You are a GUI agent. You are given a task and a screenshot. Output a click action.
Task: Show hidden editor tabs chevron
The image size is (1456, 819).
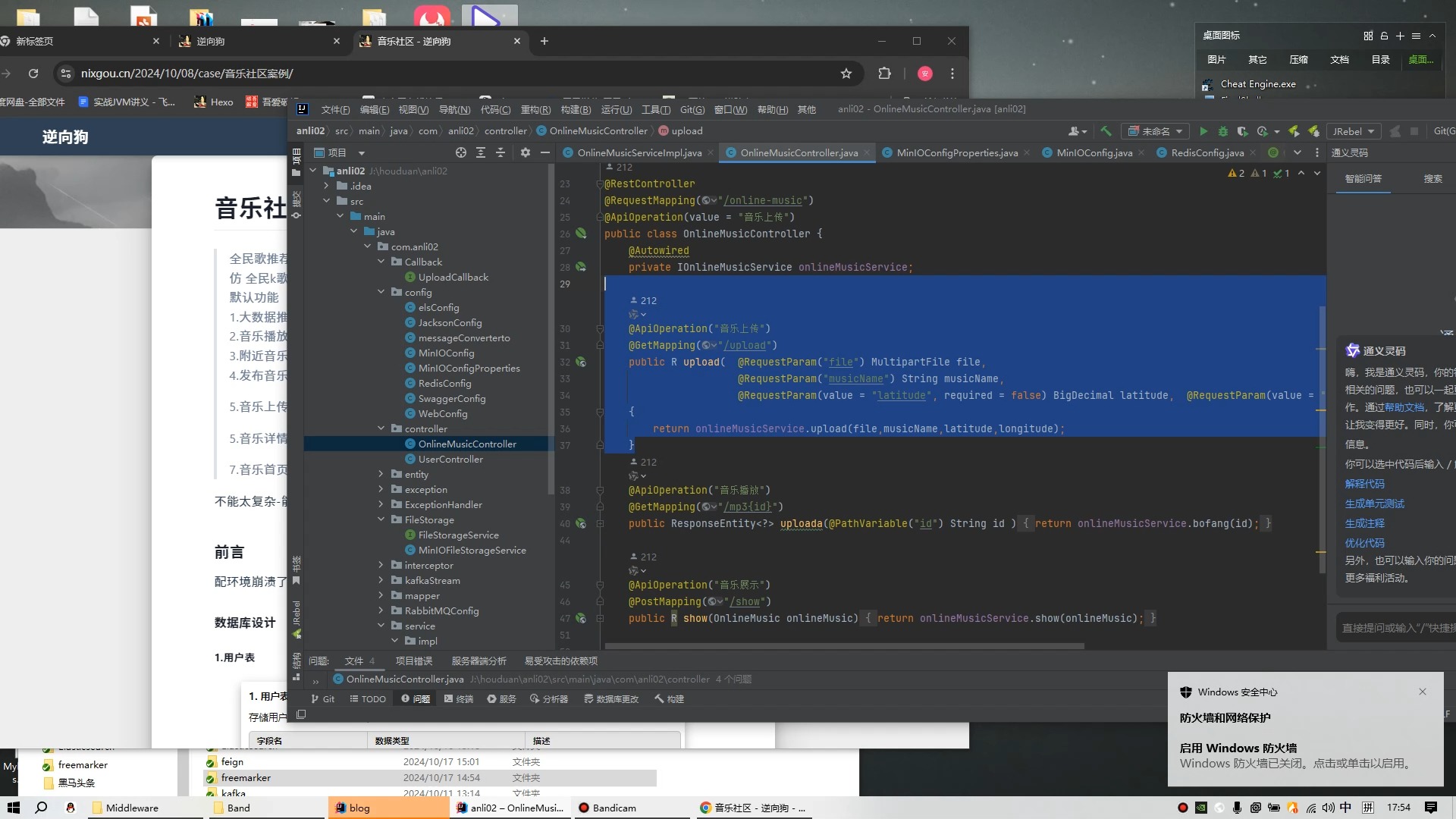[x=1298, y=152]
